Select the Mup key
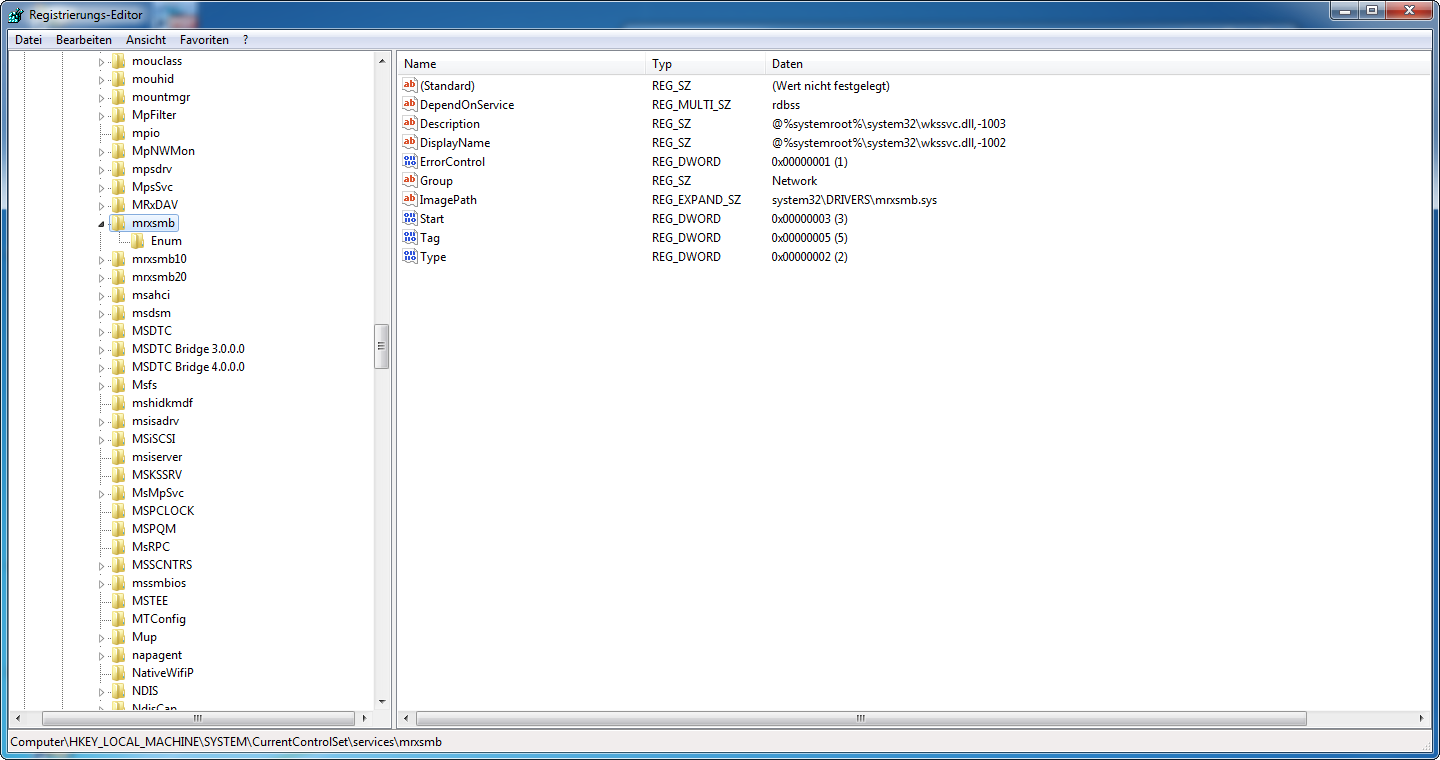Image resolution: width=1440 pixels, height=760 pixels. 144,637
